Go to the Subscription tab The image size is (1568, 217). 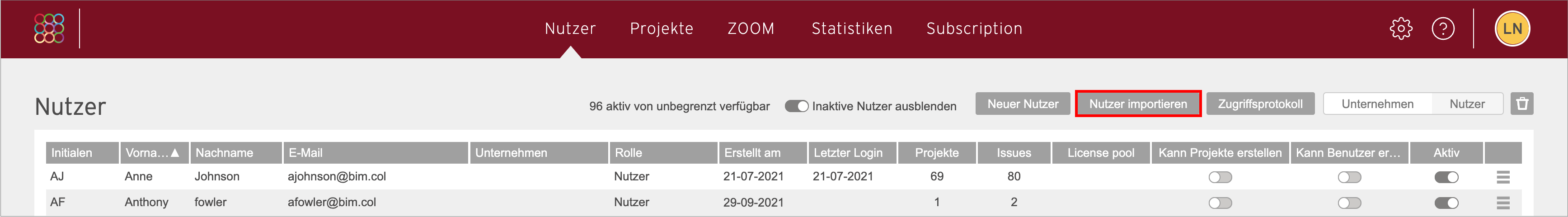974,28
